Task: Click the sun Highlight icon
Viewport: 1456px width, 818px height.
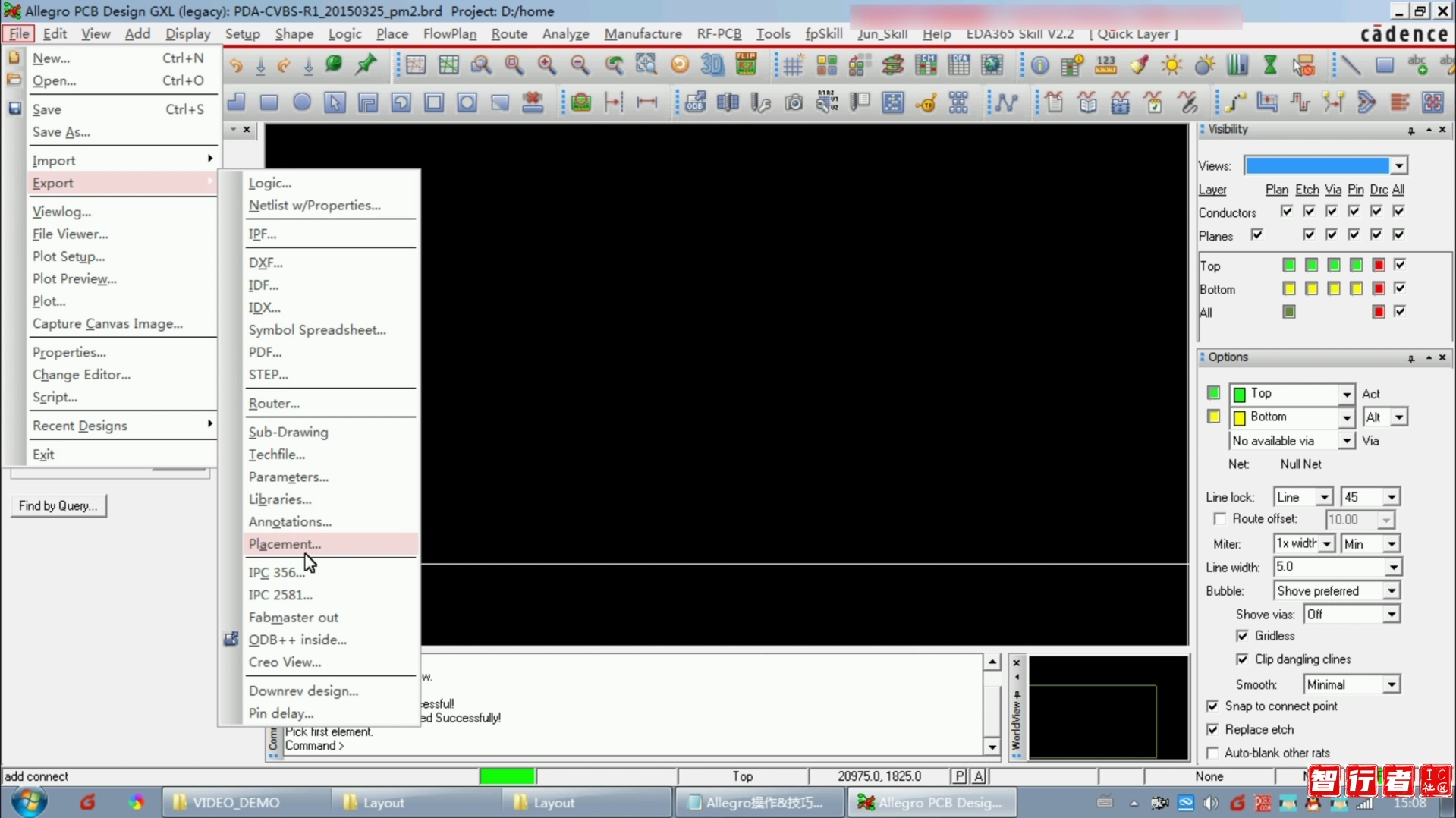Action: 1171,65
